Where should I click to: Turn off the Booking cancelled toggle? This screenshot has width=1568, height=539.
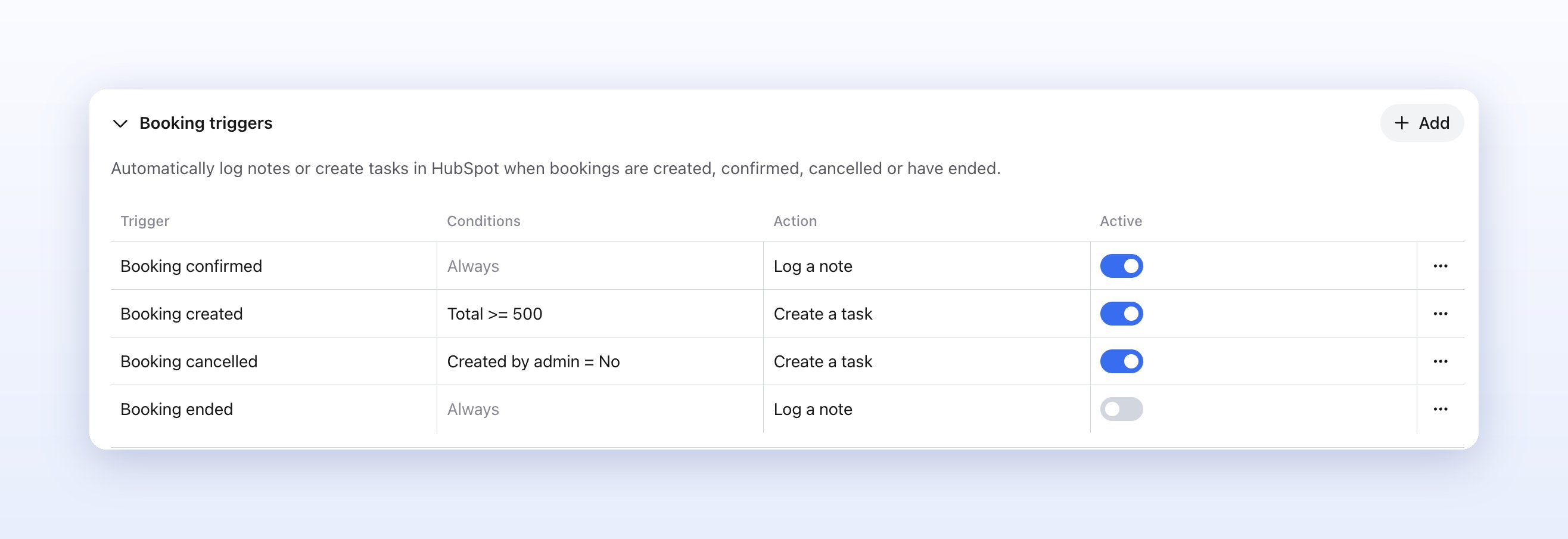[1121, 361]
